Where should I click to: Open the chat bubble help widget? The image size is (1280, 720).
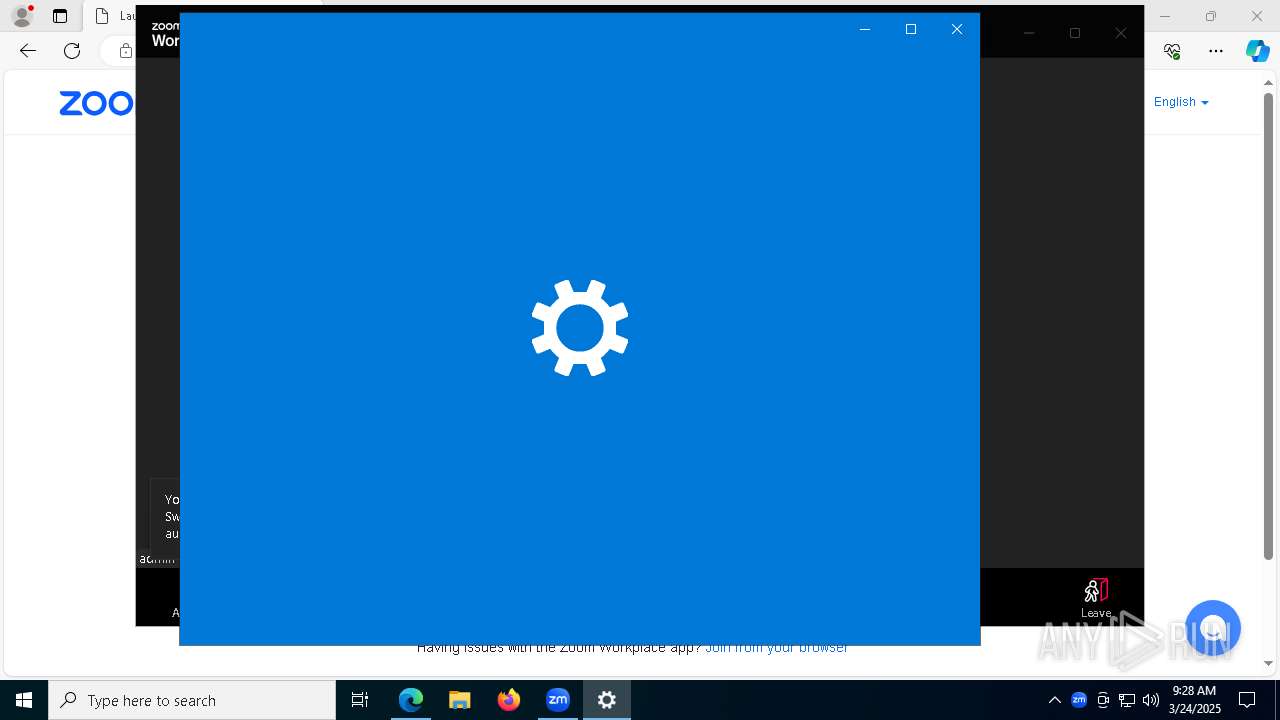point(1212,628)
